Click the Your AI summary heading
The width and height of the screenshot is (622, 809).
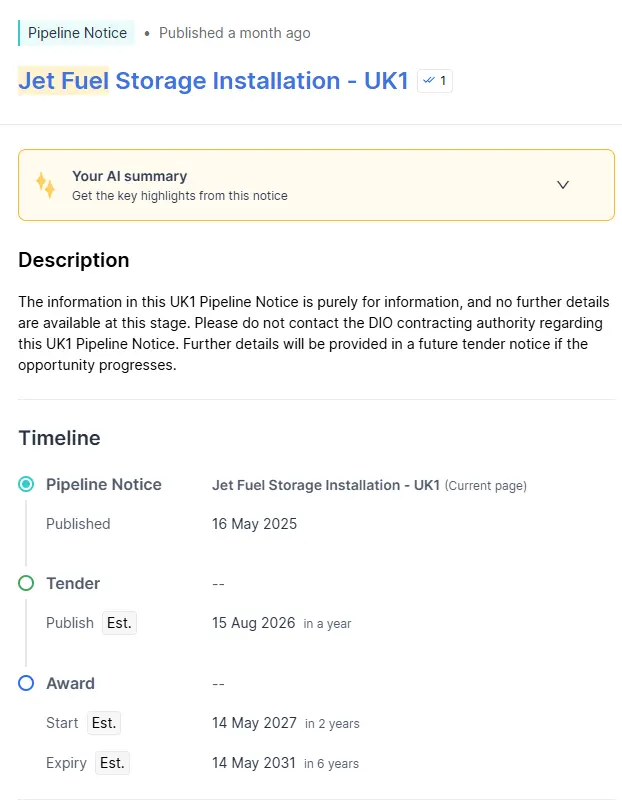click(129, 176)
